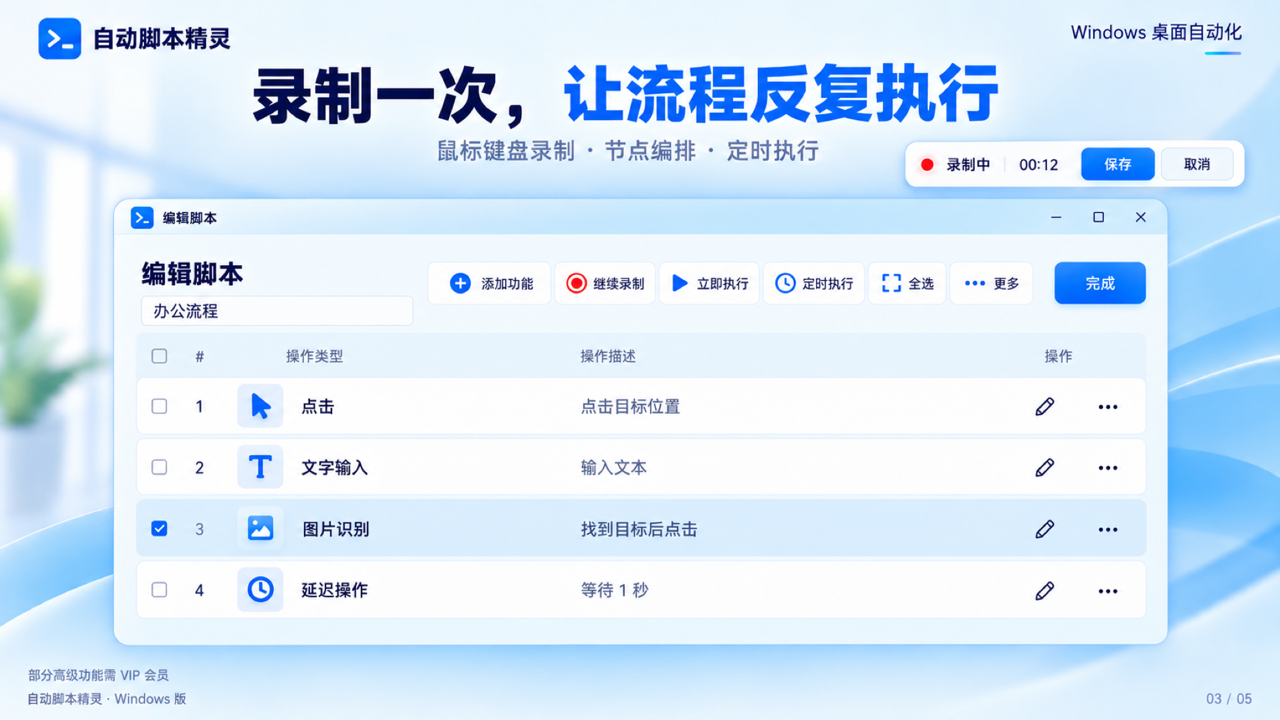Click 点击目标位置 description text
The height and width of the screenshot is (720, 1280).
630,407
